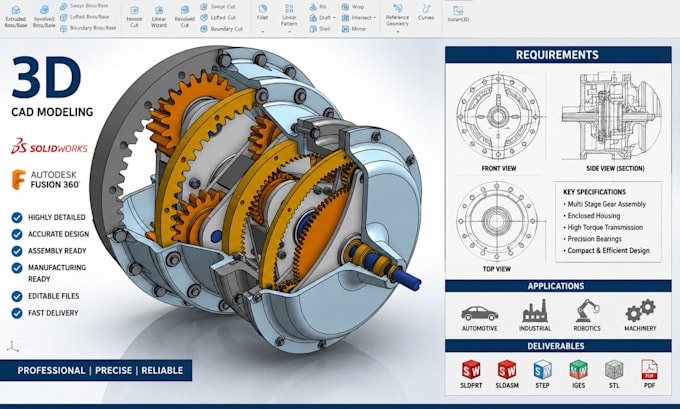The width and height of the screenshot is (680, 409).
Task: Click the checkmark beside Manufacturing Ready
Action: click(x=17, y=268)
